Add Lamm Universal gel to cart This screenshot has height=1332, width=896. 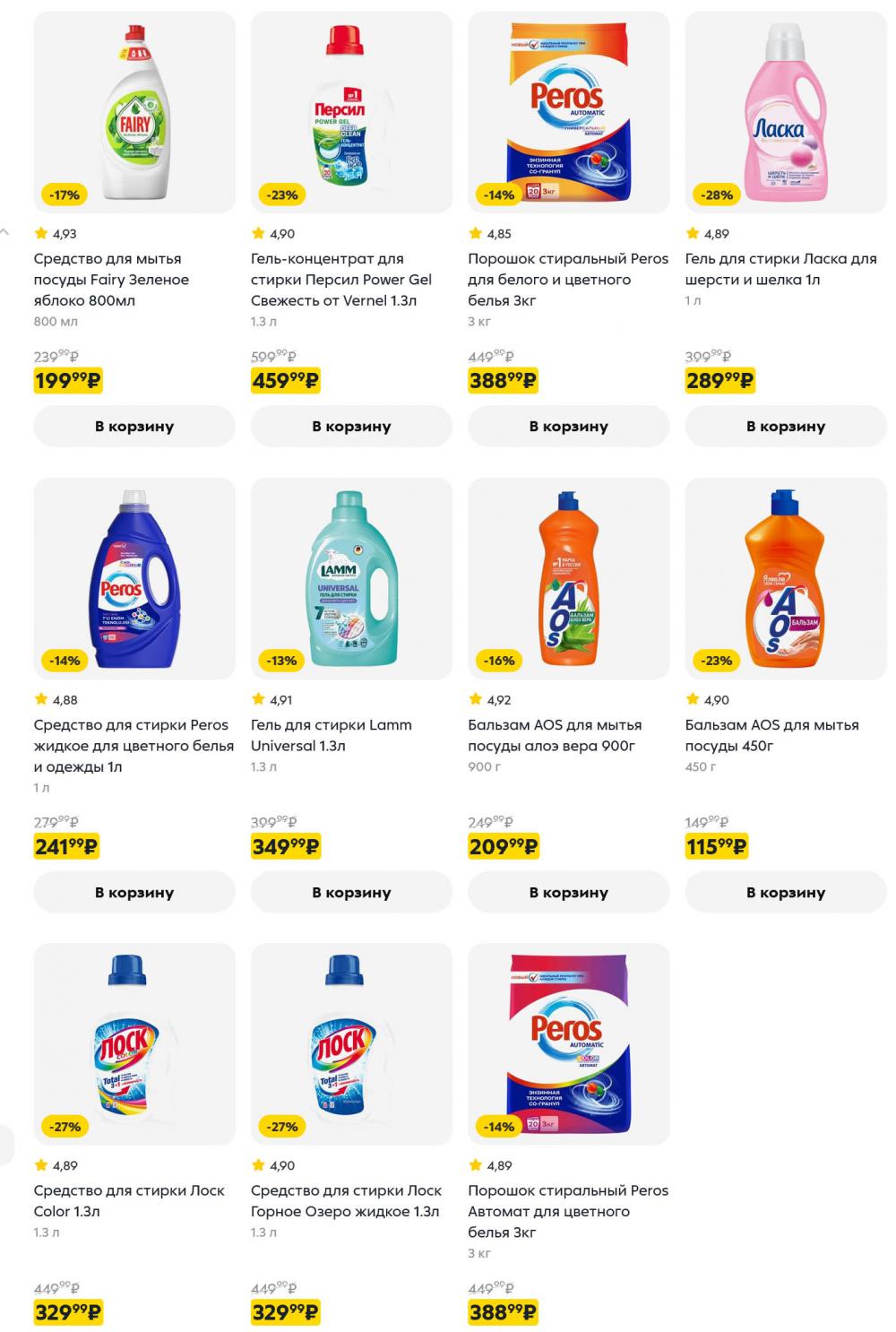point(351,893)
